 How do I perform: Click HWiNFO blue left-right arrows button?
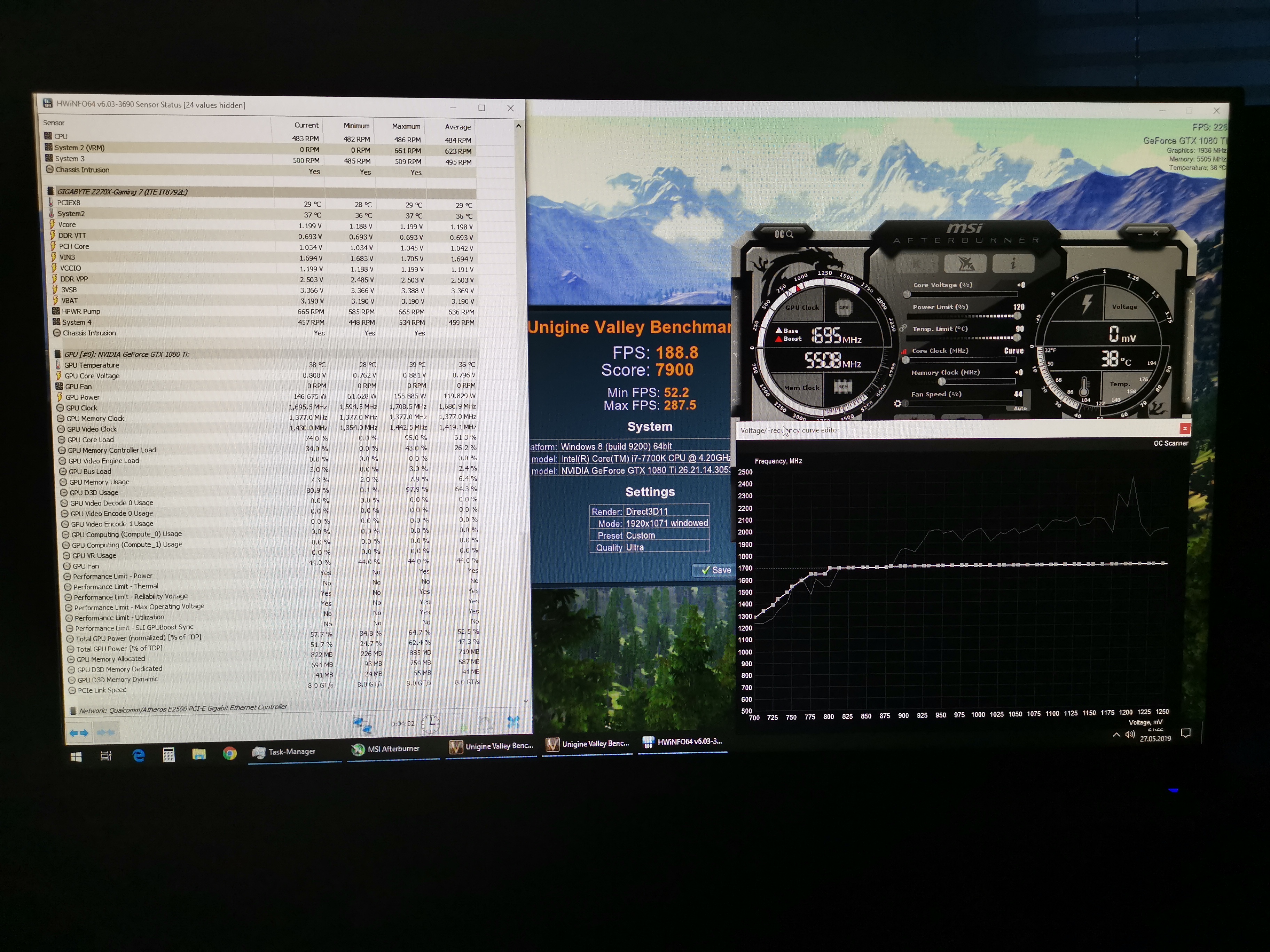(79, 733)
